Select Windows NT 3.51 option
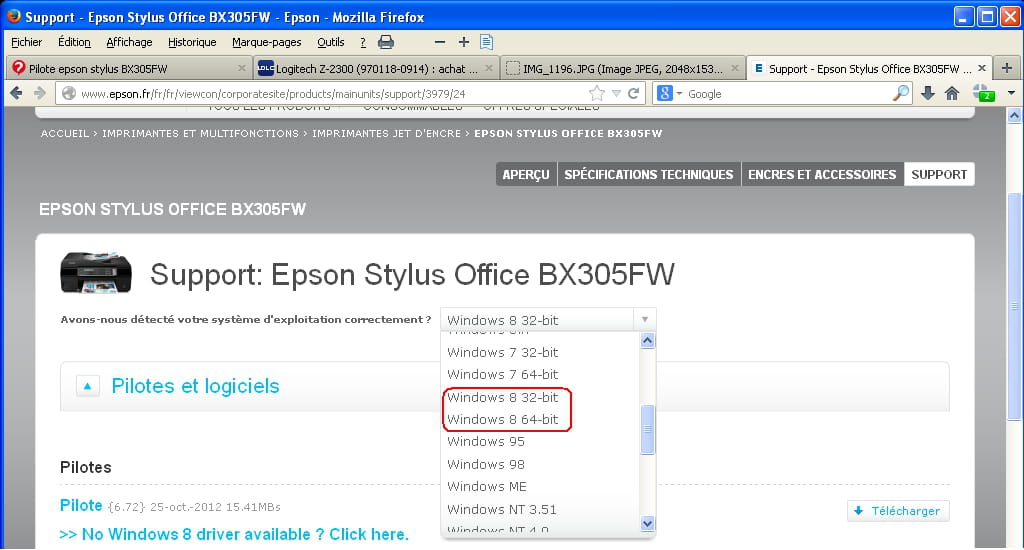Viewport: 1024px width, 550px height. [502, 510]
